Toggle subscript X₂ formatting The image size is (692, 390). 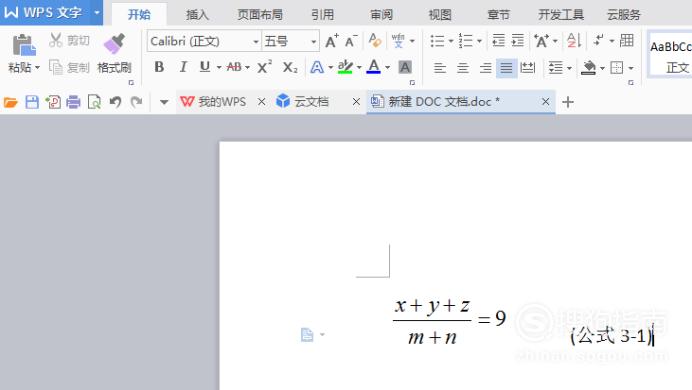pyautogui.click(x=290, y=68)
